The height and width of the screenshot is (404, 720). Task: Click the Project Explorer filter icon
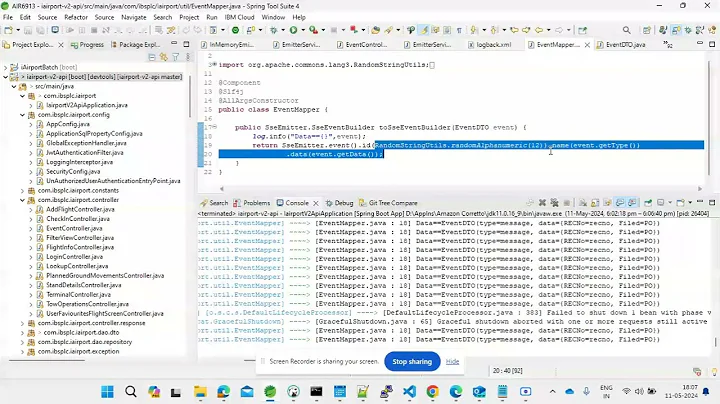pos(175,57)
